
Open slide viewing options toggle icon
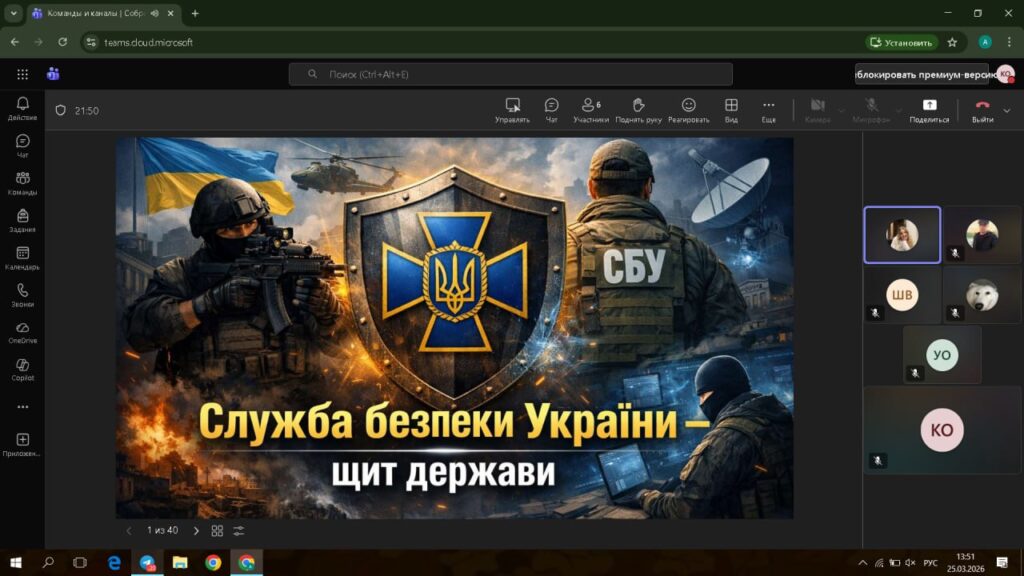tap(239, 531)
